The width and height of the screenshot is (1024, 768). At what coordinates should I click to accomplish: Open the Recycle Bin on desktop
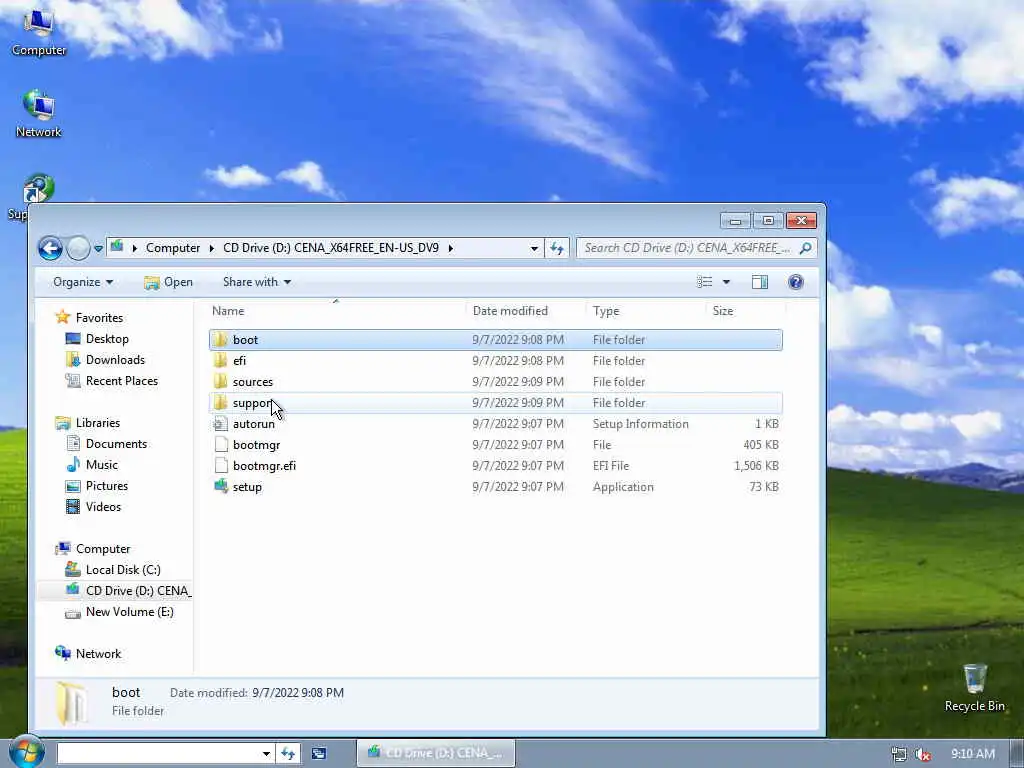pyautogui.click(x=974, y=688)
